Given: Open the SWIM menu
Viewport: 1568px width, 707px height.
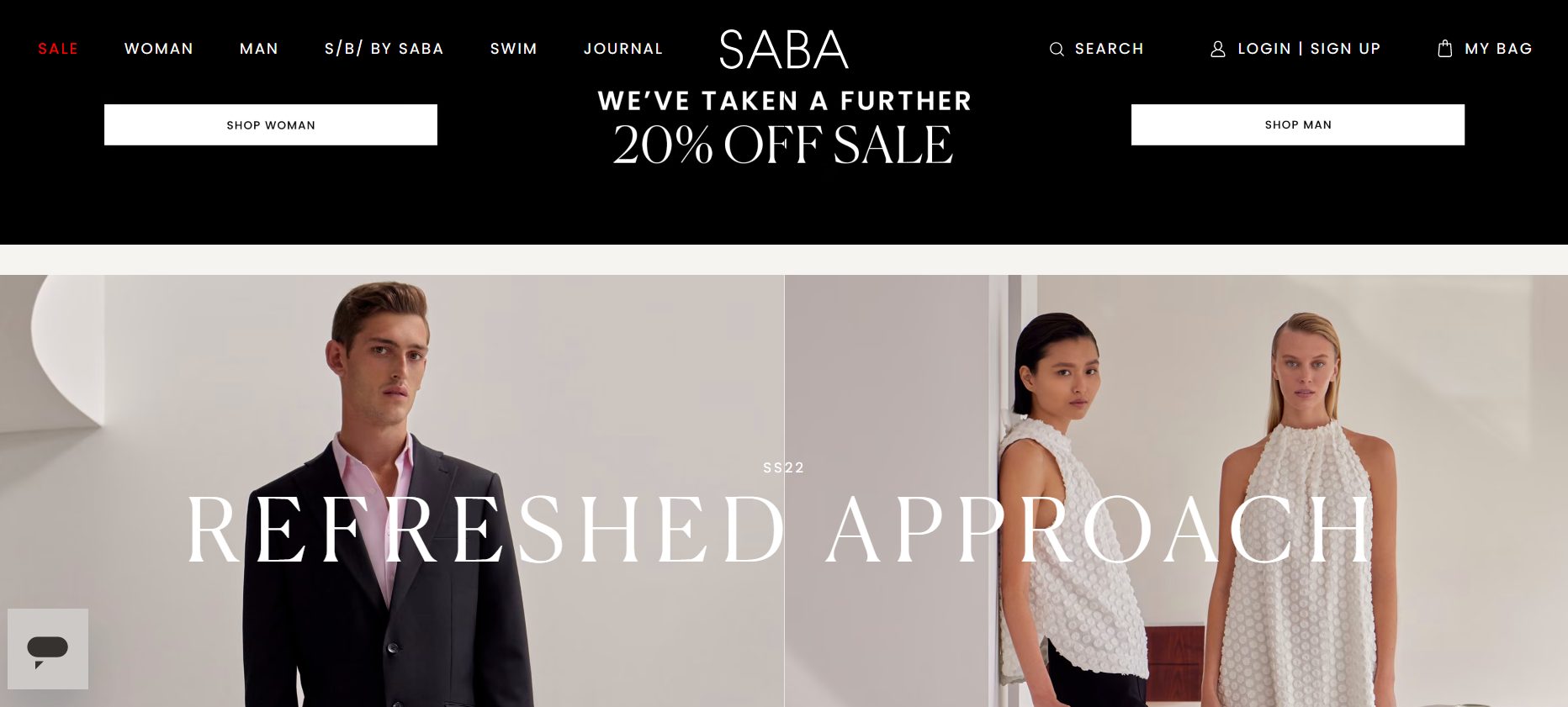Looking at the screenshot, I should tap(514, 49).
